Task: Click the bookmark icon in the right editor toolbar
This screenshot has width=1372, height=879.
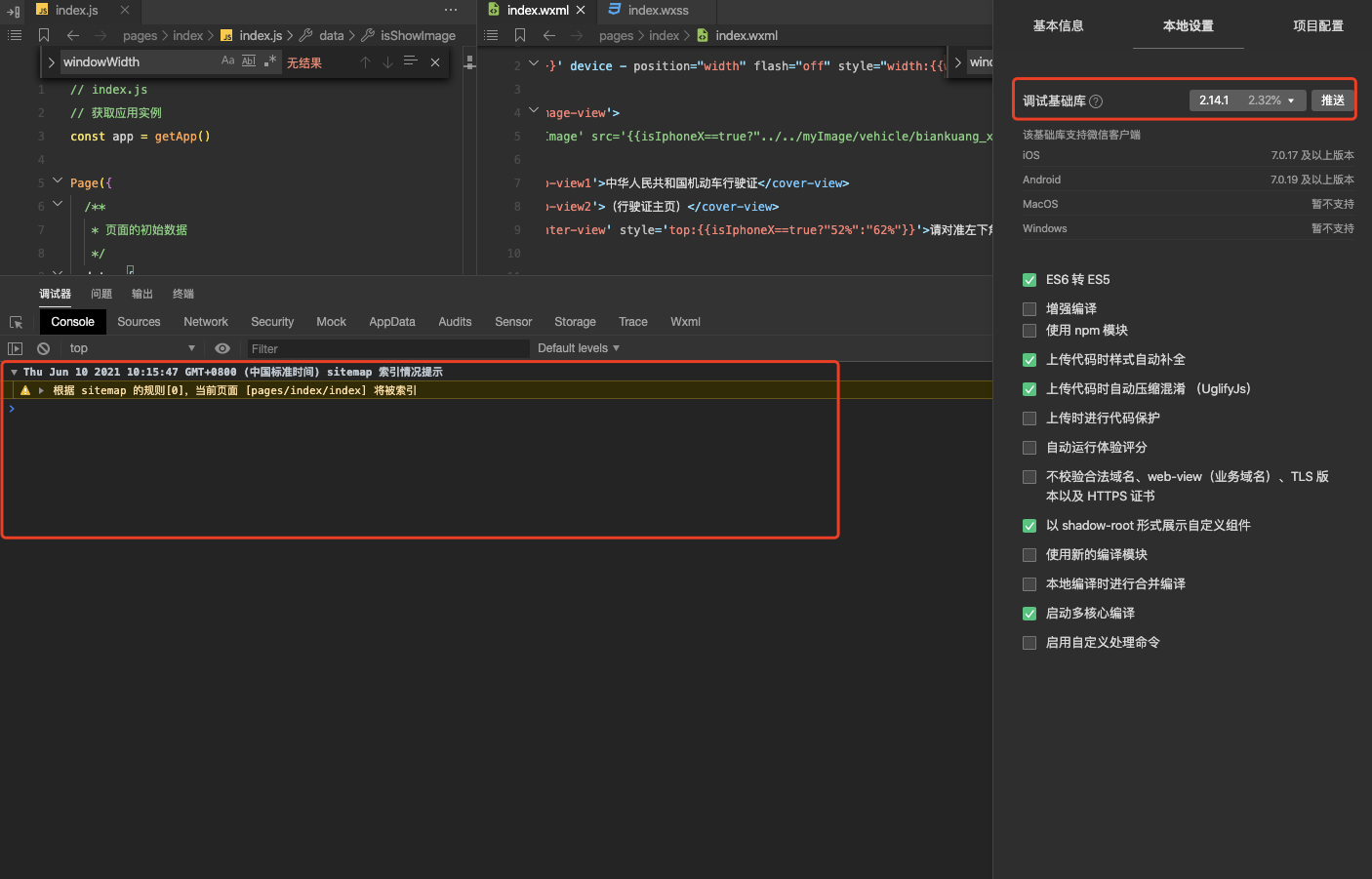Action: 520,35
